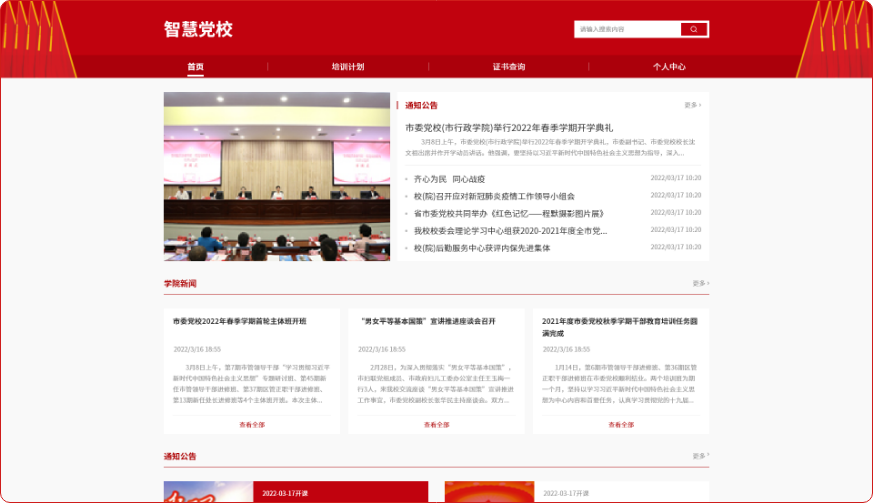
Task: Click the headline summary text starting 3月8日上午
Action: pyautogui.click(x=550, y=147)
